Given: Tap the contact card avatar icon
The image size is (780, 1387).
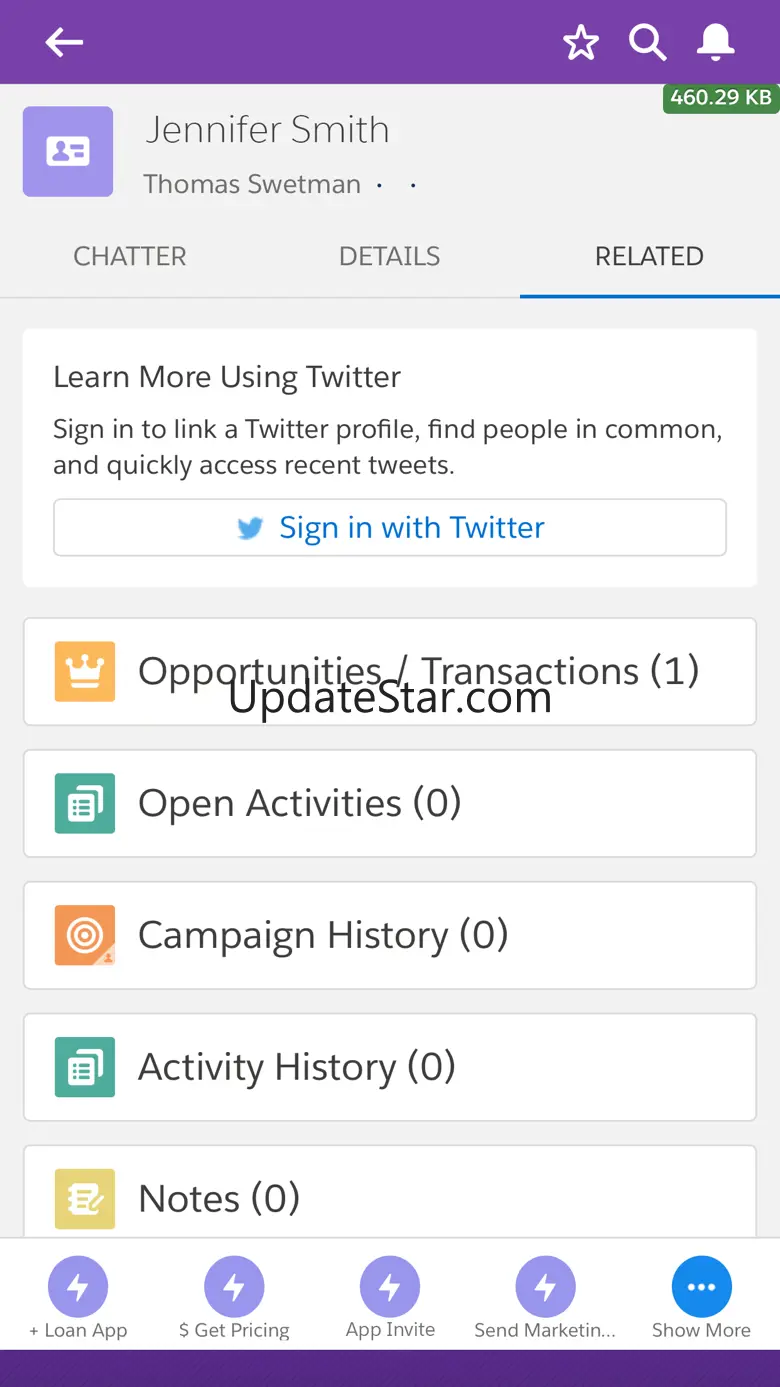Looking at the screenshot, I should [68, 152].
